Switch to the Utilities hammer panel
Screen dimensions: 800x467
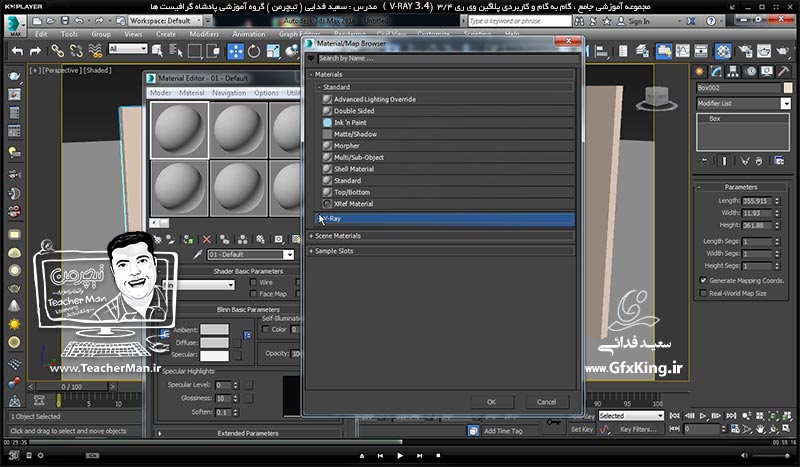click(783, 72)
